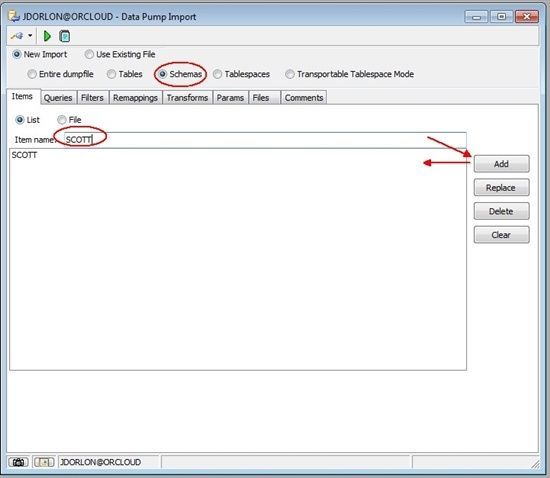Enable Transportable Tablespace Mode option
Screen dimensions: 550x478
350,74
